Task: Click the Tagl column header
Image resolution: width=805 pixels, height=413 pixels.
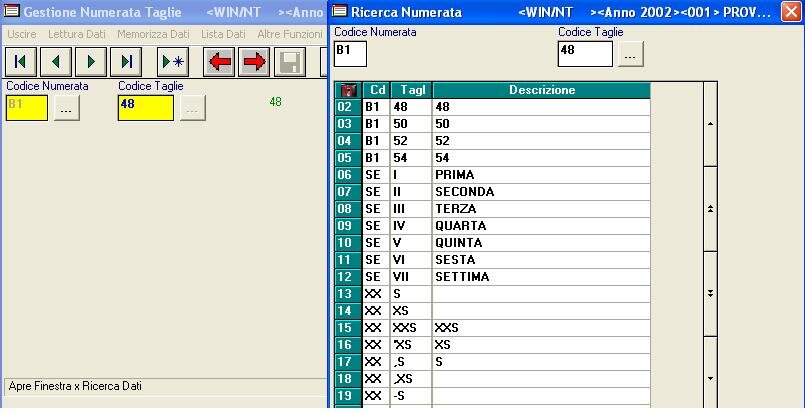Action: click(411, 90)
